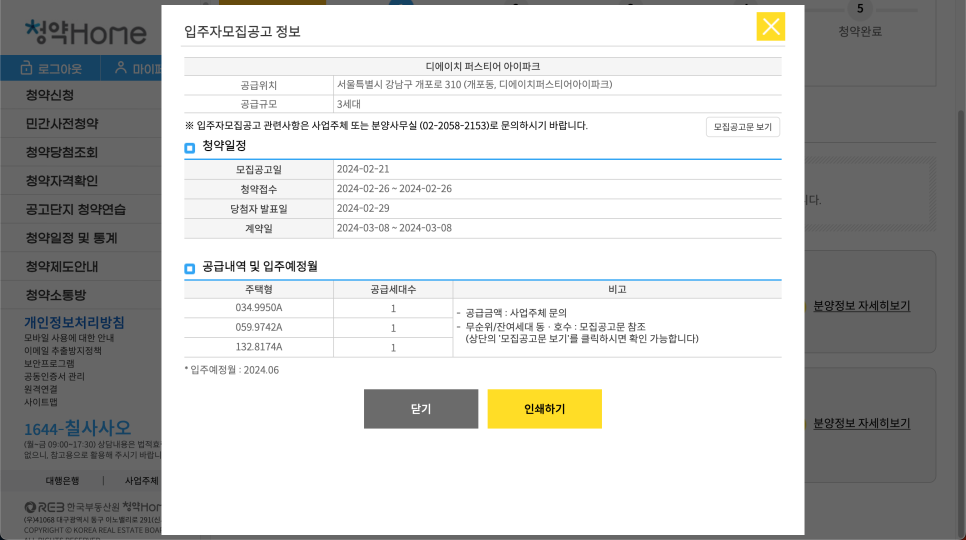The width and height of the screenshot is (966, 540).
Task: Open 모집공고문 보기 button
Action: coord(742,127)
